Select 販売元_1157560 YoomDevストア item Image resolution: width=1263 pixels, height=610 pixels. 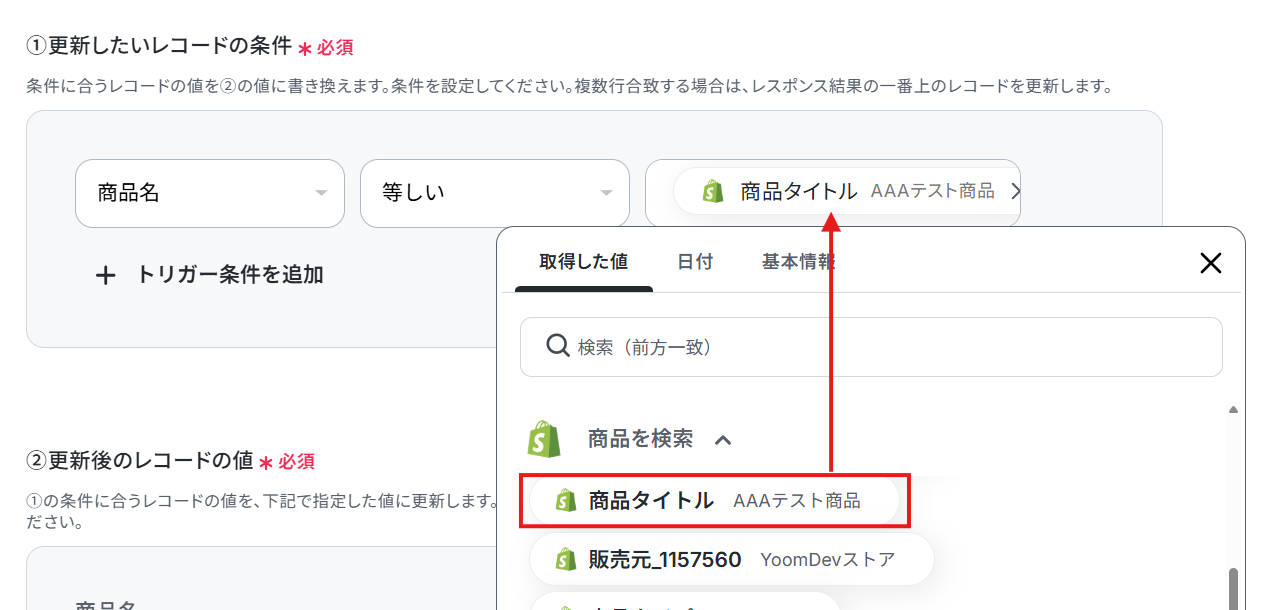click(731, 559)
